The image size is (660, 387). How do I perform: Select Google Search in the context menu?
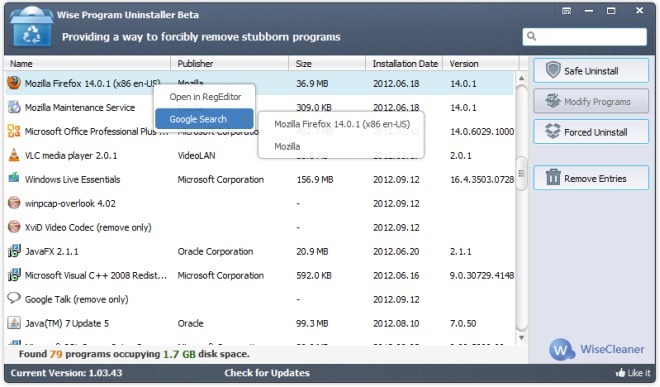pyautogui.click(x=204, y=119)
